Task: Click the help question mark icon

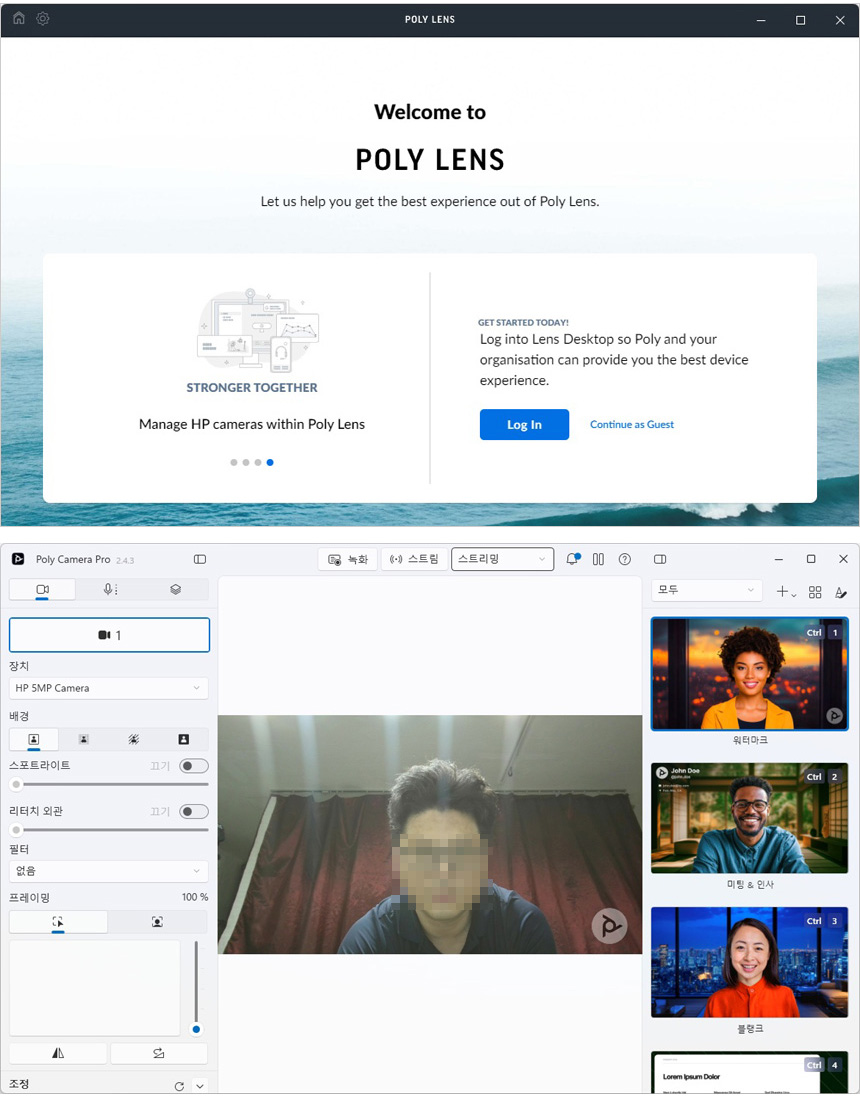Action: [625, 560]
